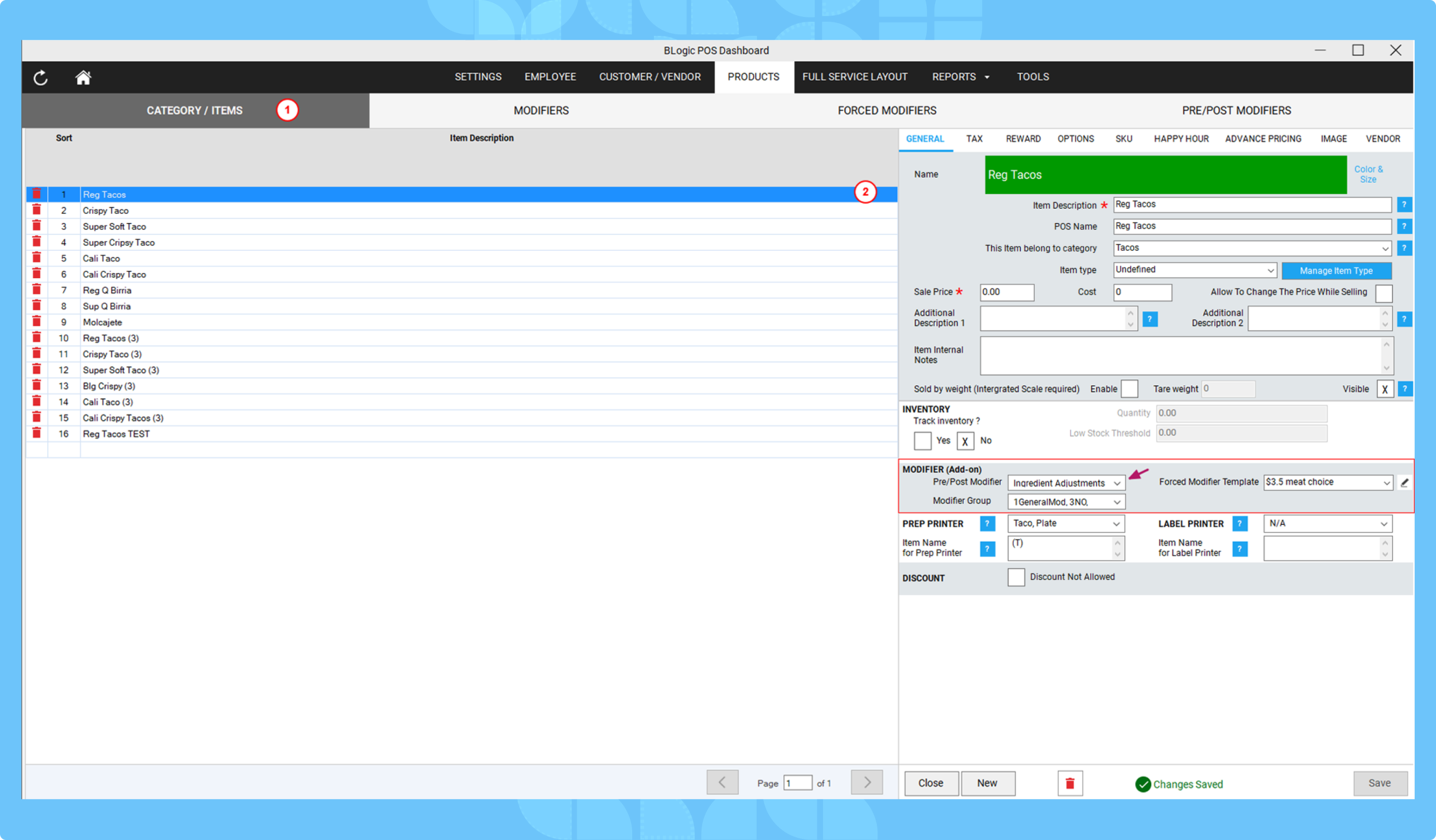
Task: Click the refresh icon in the top bar
Action: point(40,77)
